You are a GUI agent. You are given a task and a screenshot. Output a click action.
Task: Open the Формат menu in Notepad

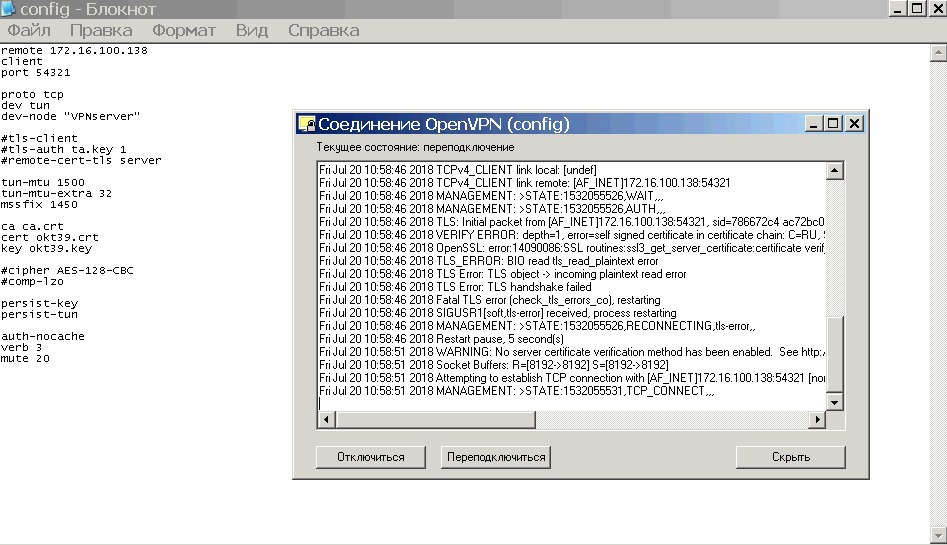[x=184, y=30]
